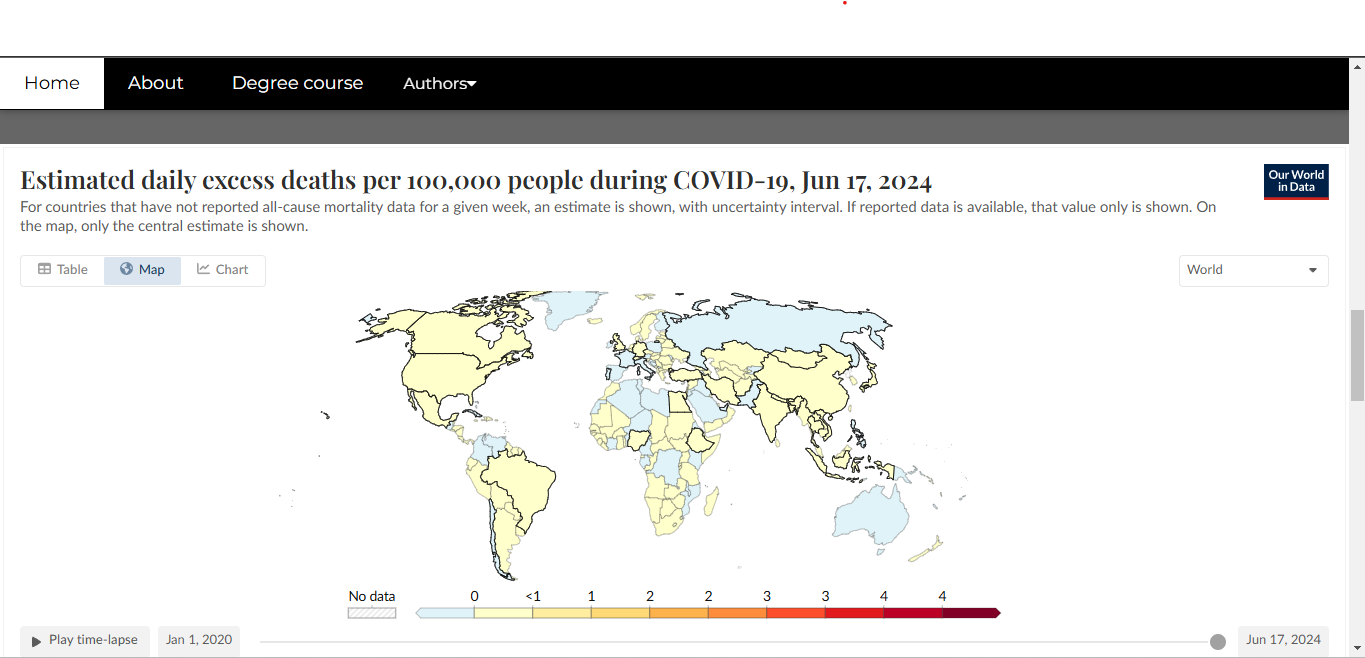Open the Degree course page
The width and height of the screenshot is (1365, 658).
click(x=297, y=83)
